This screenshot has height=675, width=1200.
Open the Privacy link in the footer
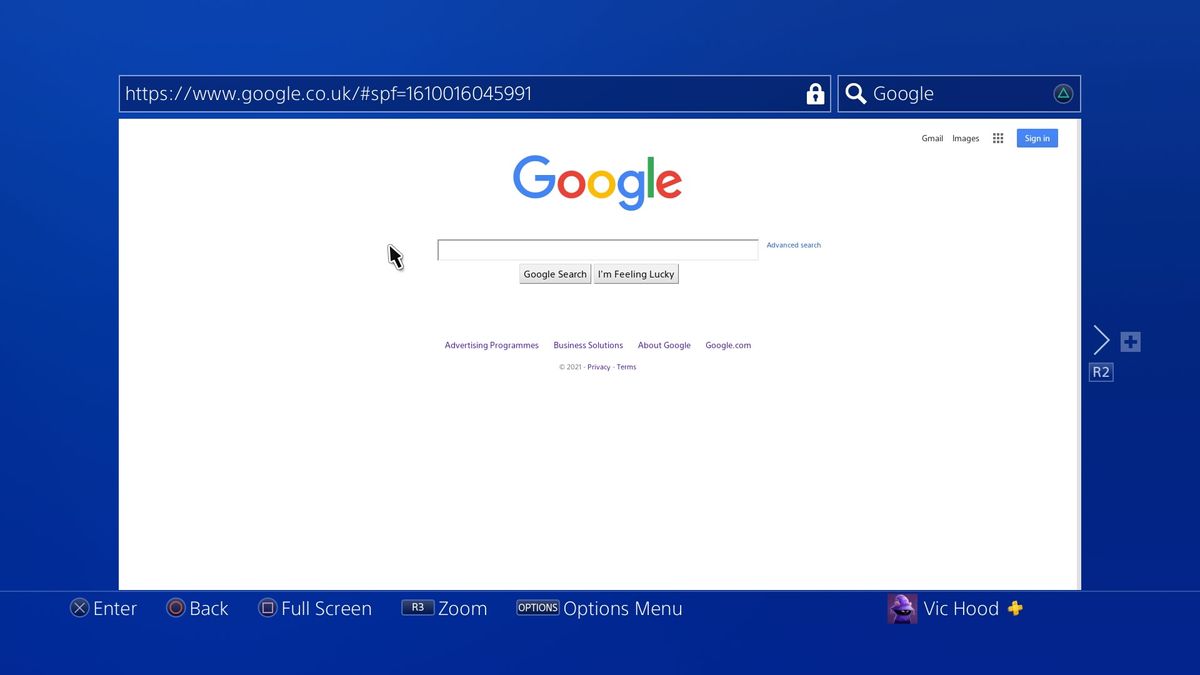[x=598, y=366]
